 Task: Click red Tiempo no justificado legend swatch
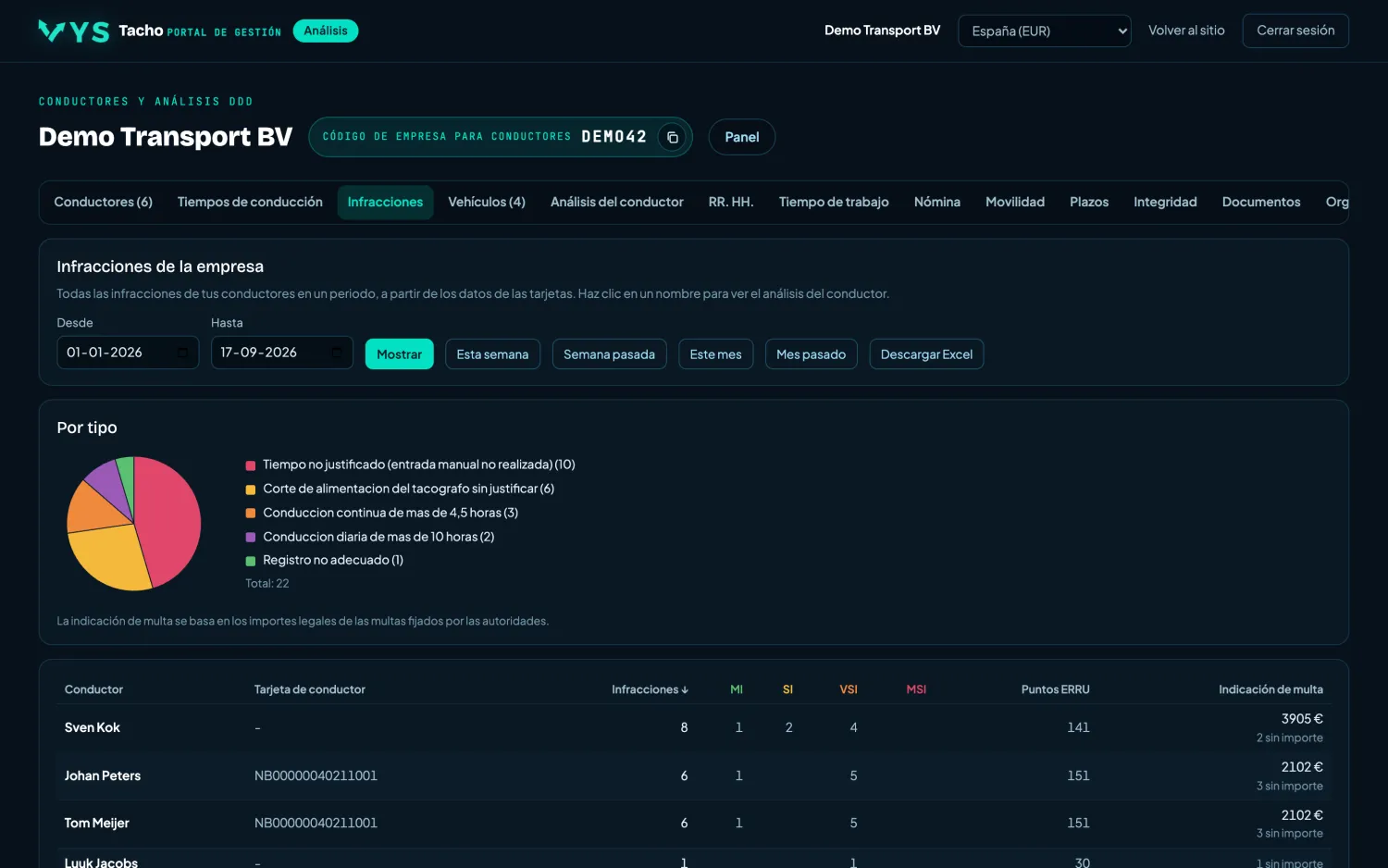point(250,465)
